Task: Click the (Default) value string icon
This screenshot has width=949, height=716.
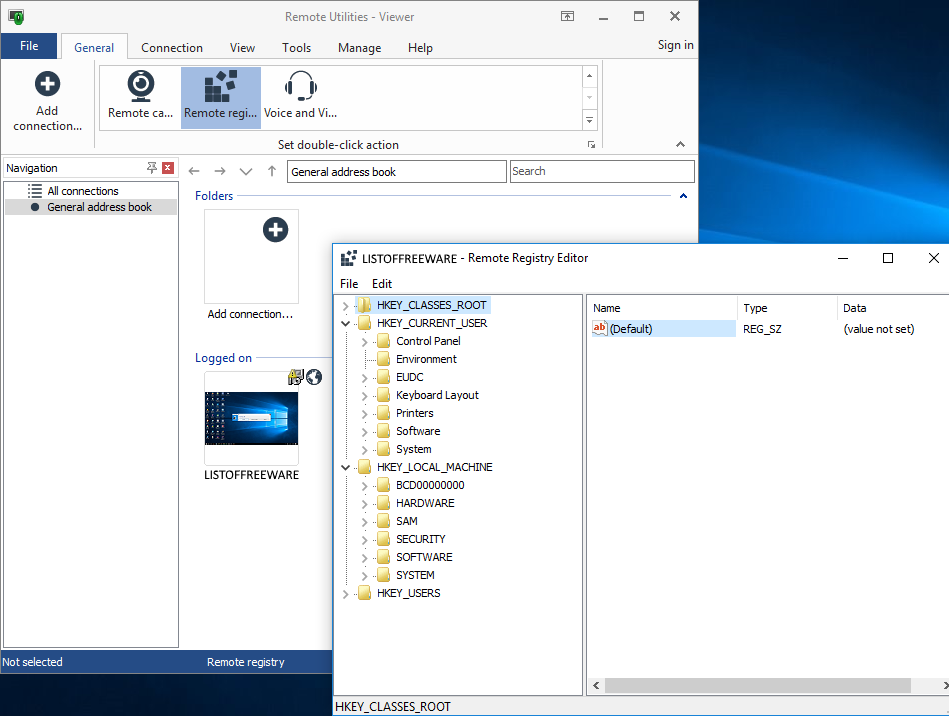Action: click(x=600, y=329)
